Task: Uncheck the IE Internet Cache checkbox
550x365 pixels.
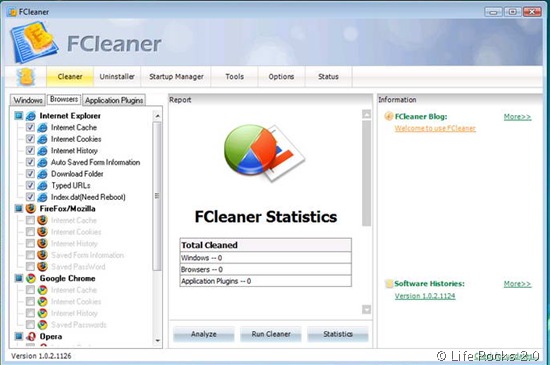Action: (x=31, y=127)
